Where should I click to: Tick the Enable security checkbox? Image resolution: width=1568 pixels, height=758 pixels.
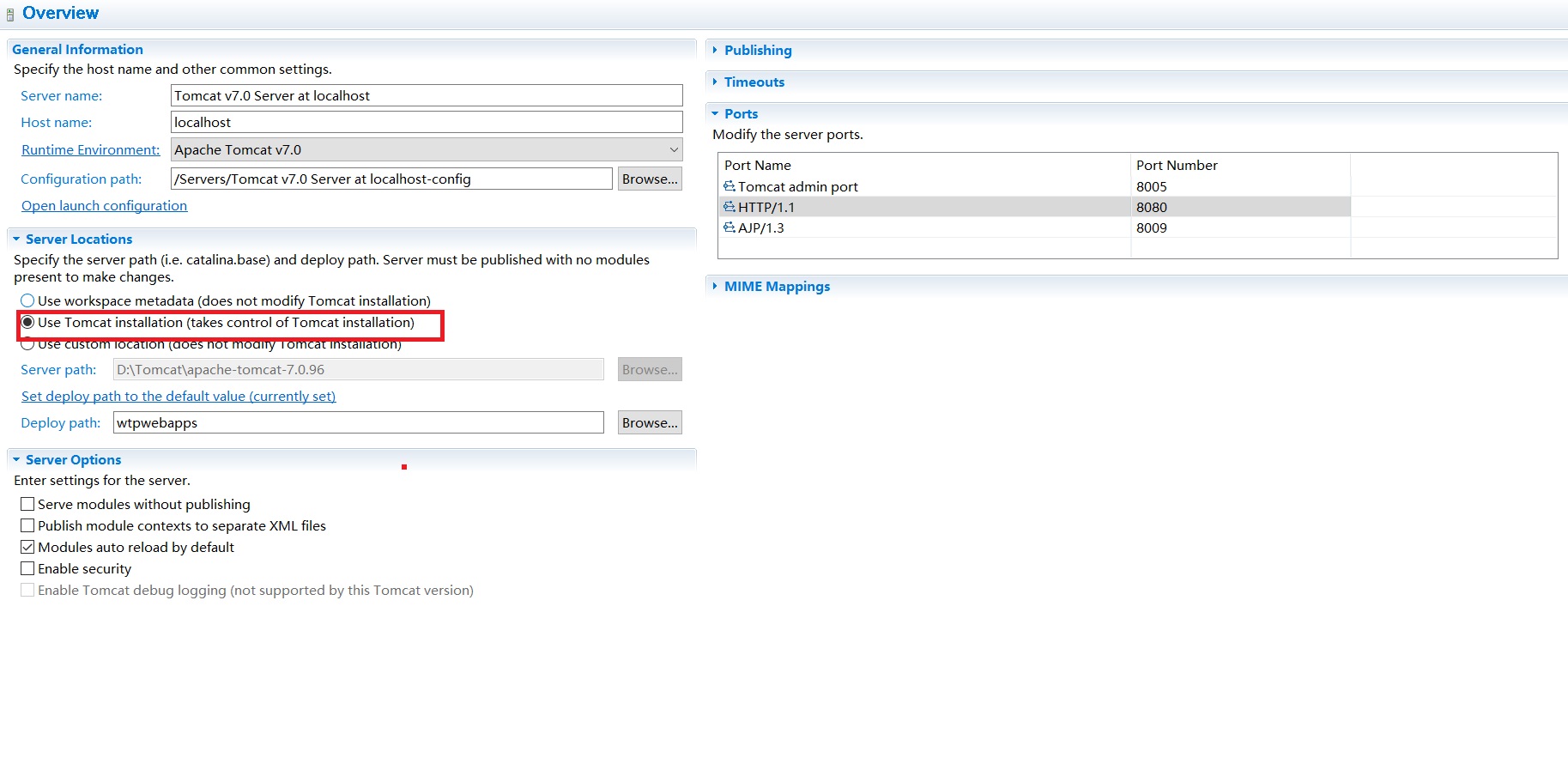tap(27, 568)
